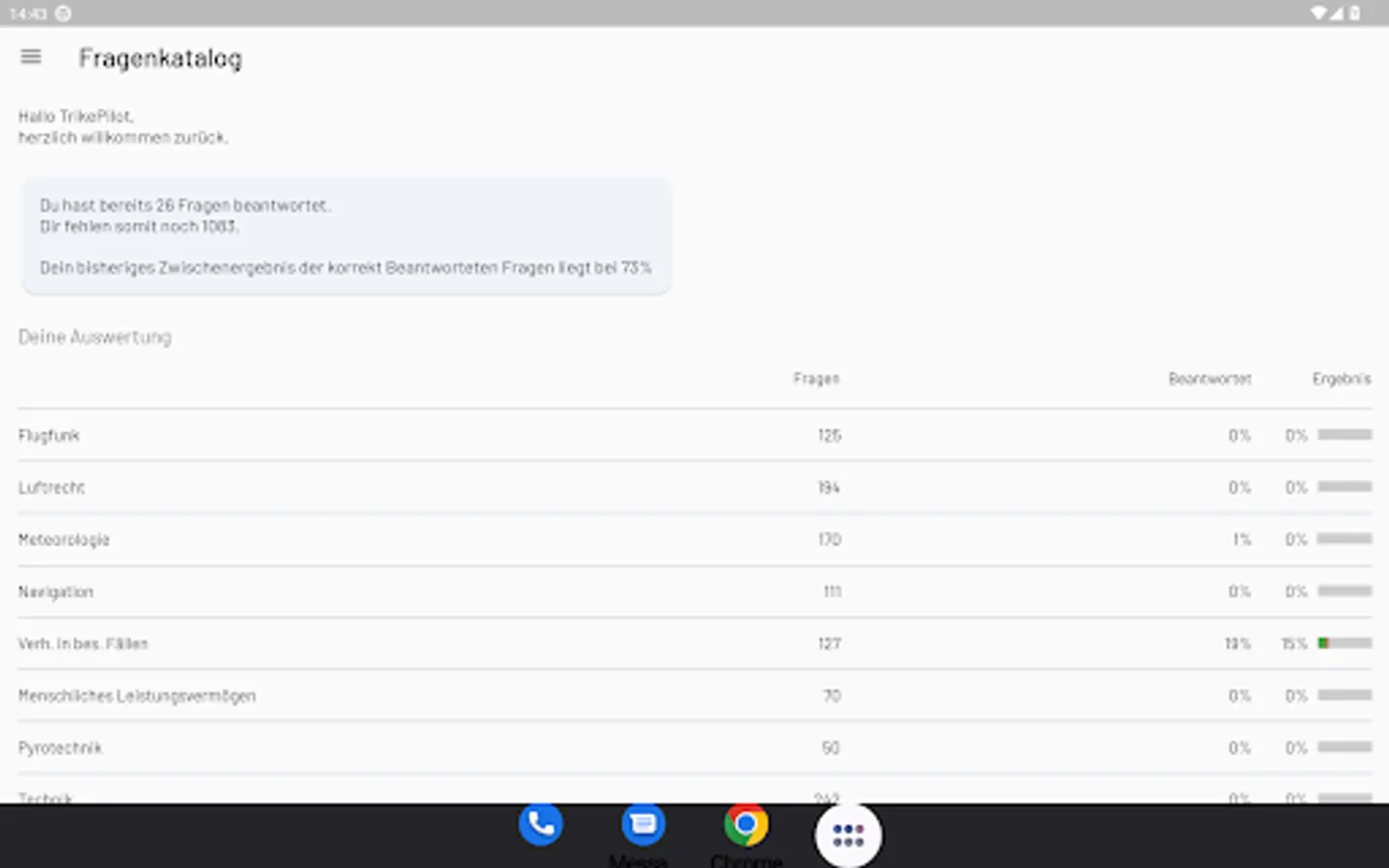This screenshot has width=1389, height=868.
Task: Click the 50 question count for Pyrotechnik
Action: tap(831, 748)
